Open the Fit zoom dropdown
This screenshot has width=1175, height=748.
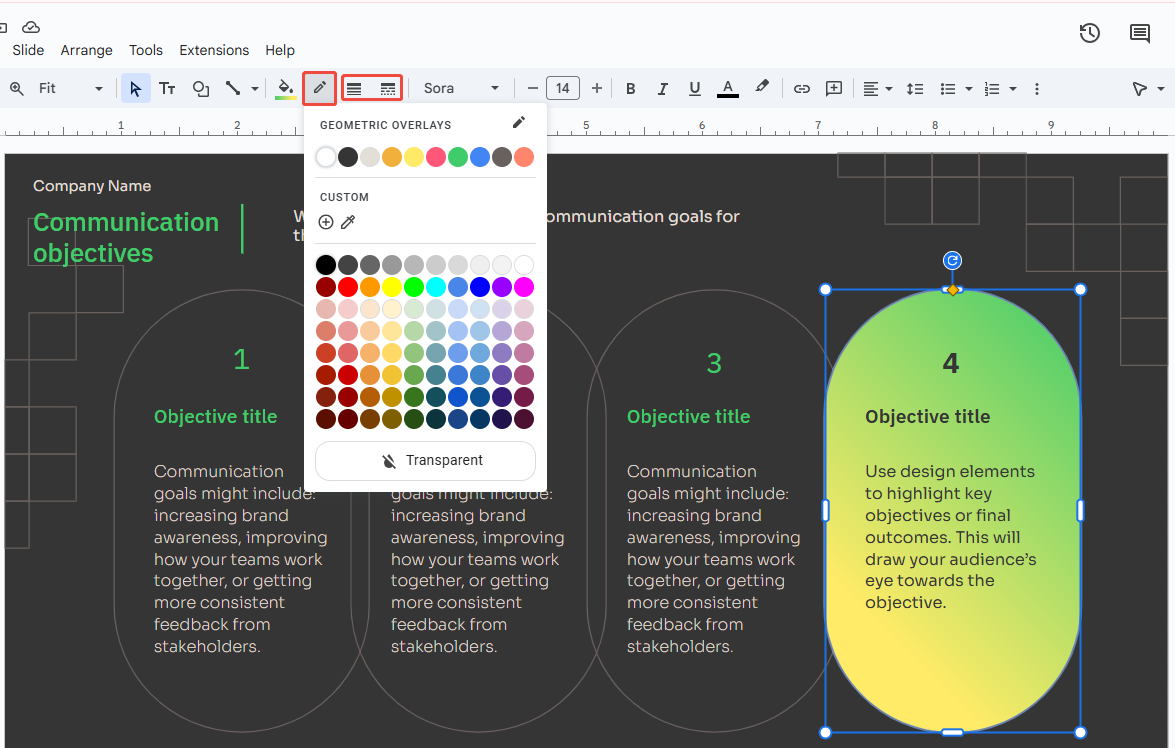[70, 89]
